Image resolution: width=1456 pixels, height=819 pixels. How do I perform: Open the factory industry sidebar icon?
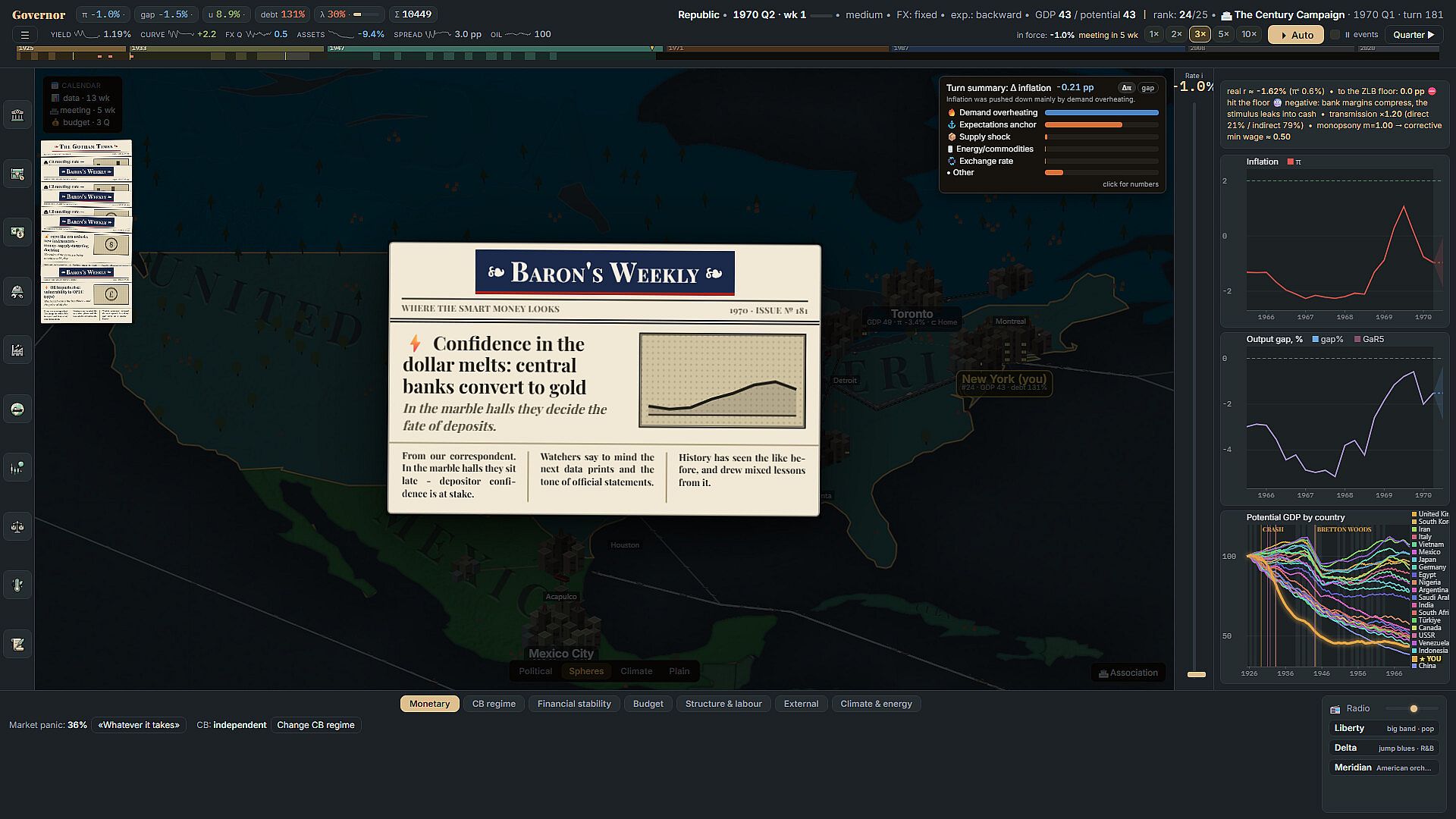(17, 350)
